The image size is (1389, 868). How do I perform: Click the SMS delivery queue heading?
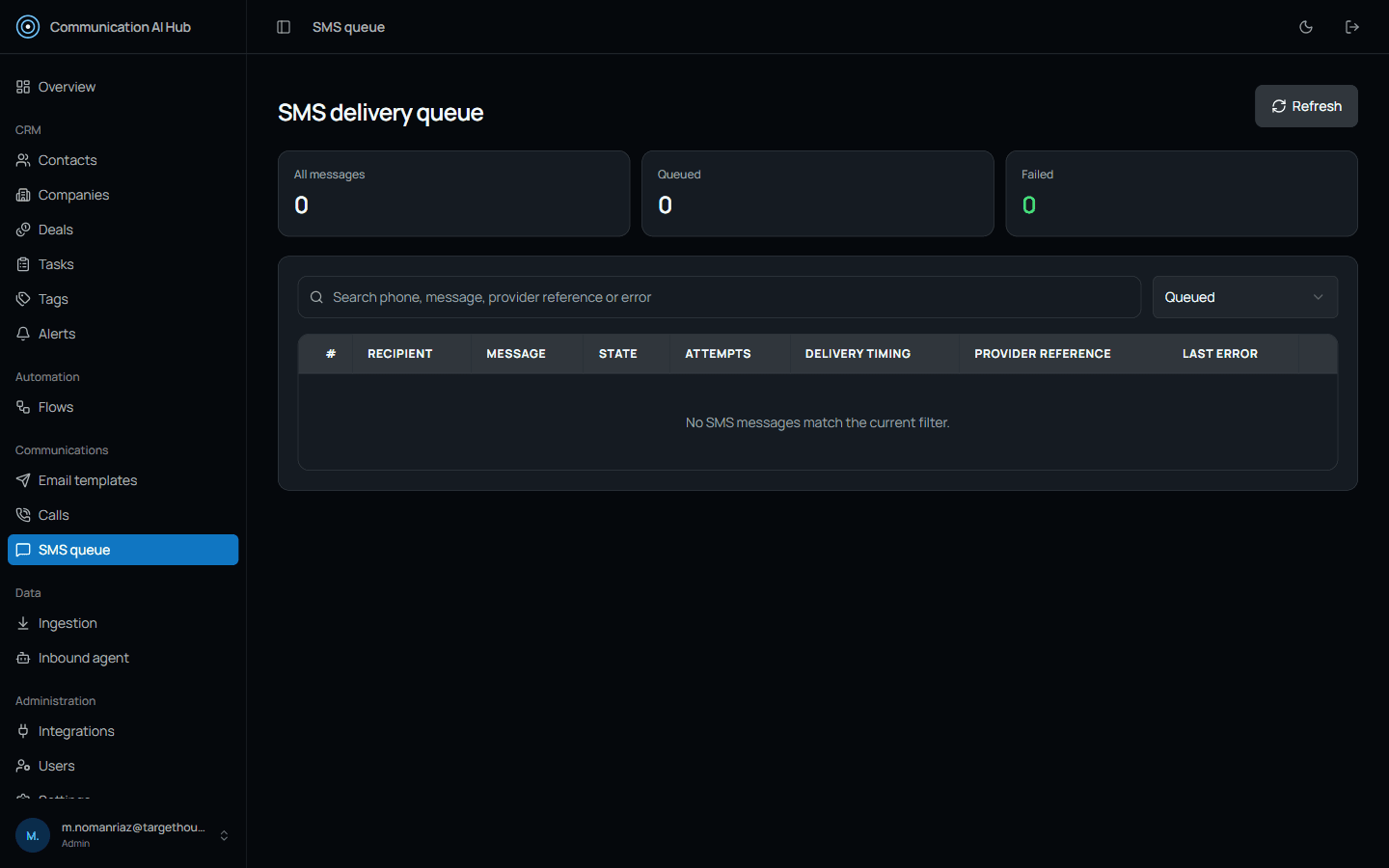(381, 113)
